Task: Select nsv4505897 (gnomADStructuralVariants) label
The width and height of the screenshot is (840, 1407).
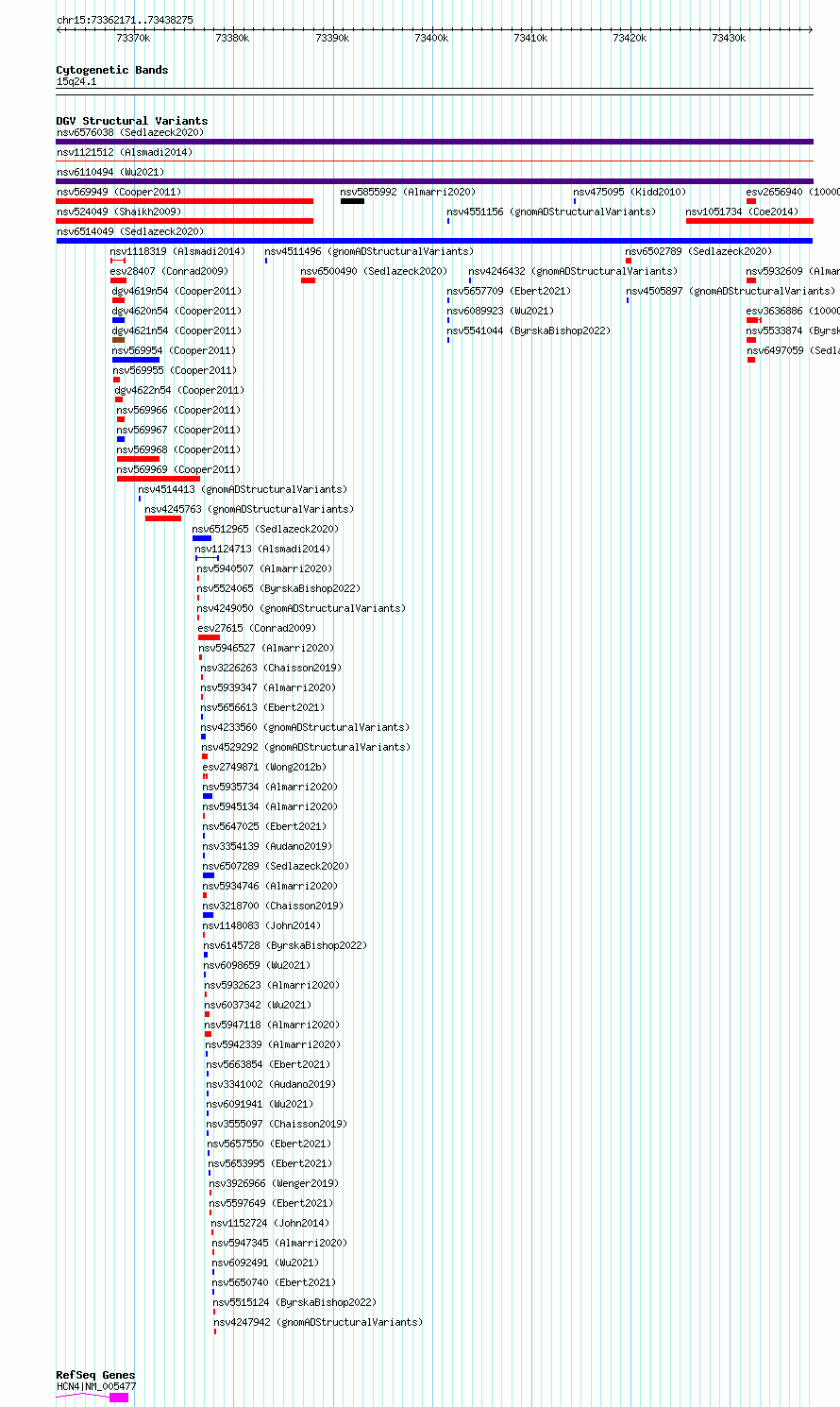Action: pos(731,291)
